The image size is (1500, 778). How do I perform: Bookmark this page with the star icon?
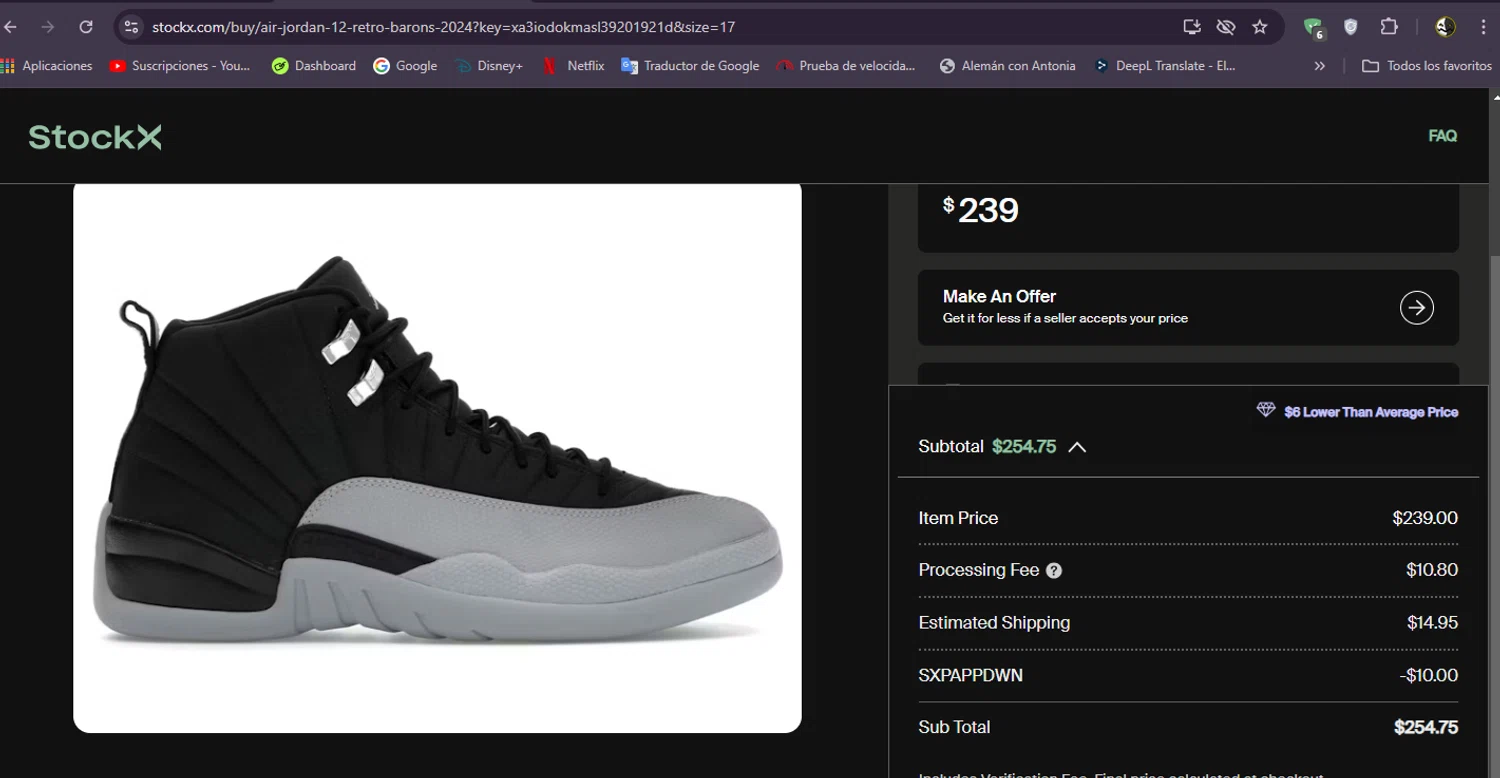1260,27
